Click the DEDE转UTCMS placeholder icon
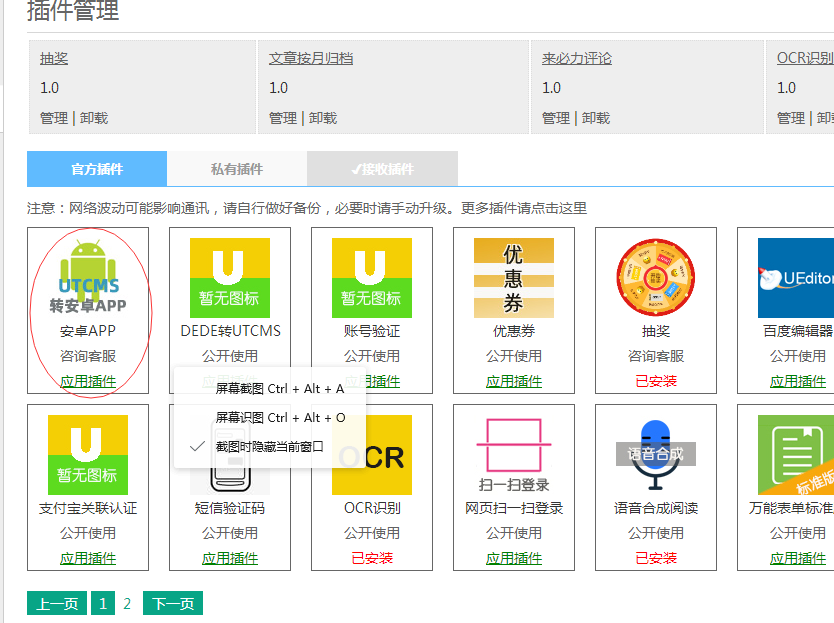This screenshot has height=623, width=834. (x=230, y=277)
